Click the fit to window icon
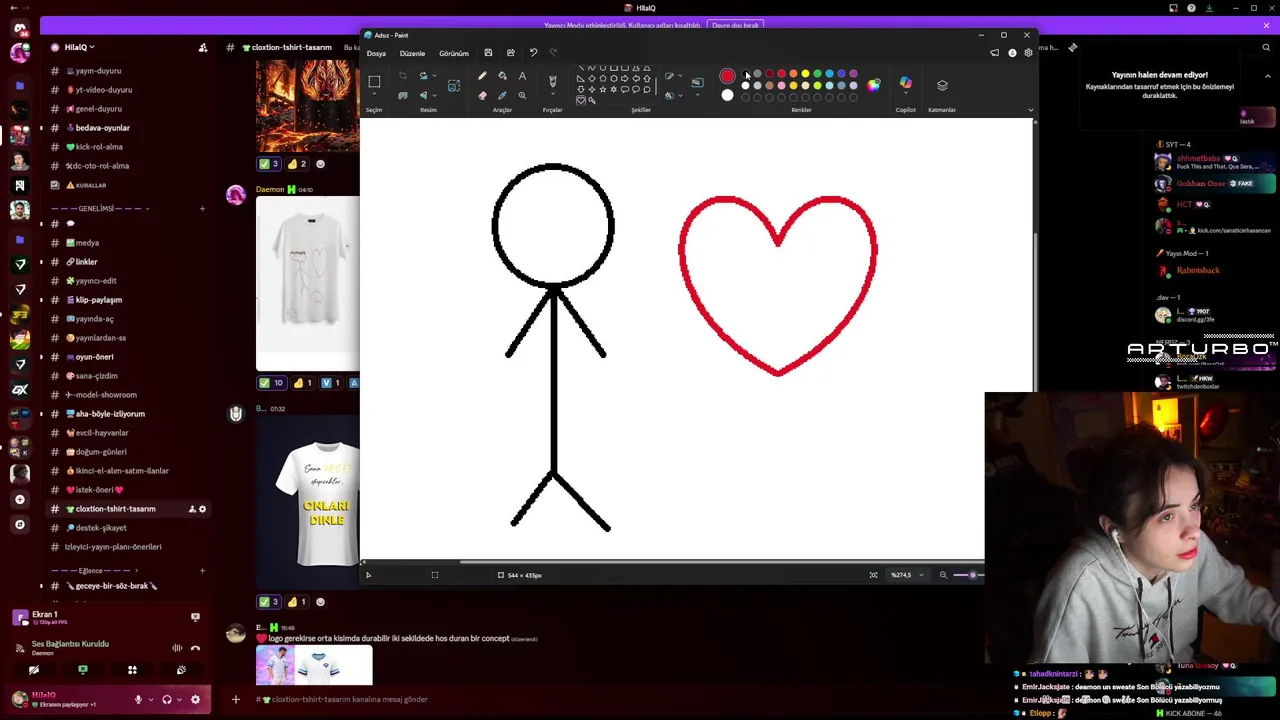This screenshot has height=720, width=1280. [x=873, y=575]
